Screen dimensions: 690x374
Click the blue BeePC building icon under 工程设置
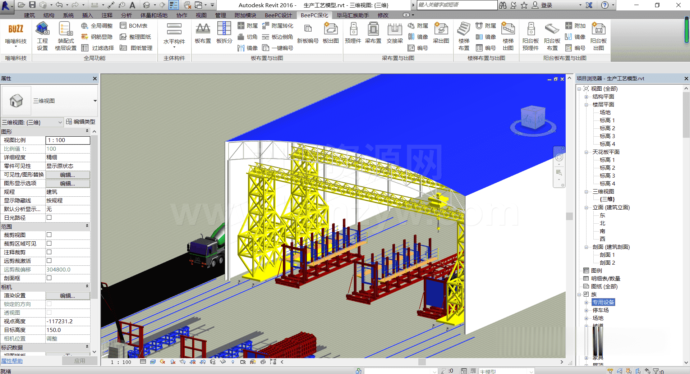[x=42, y=29]
